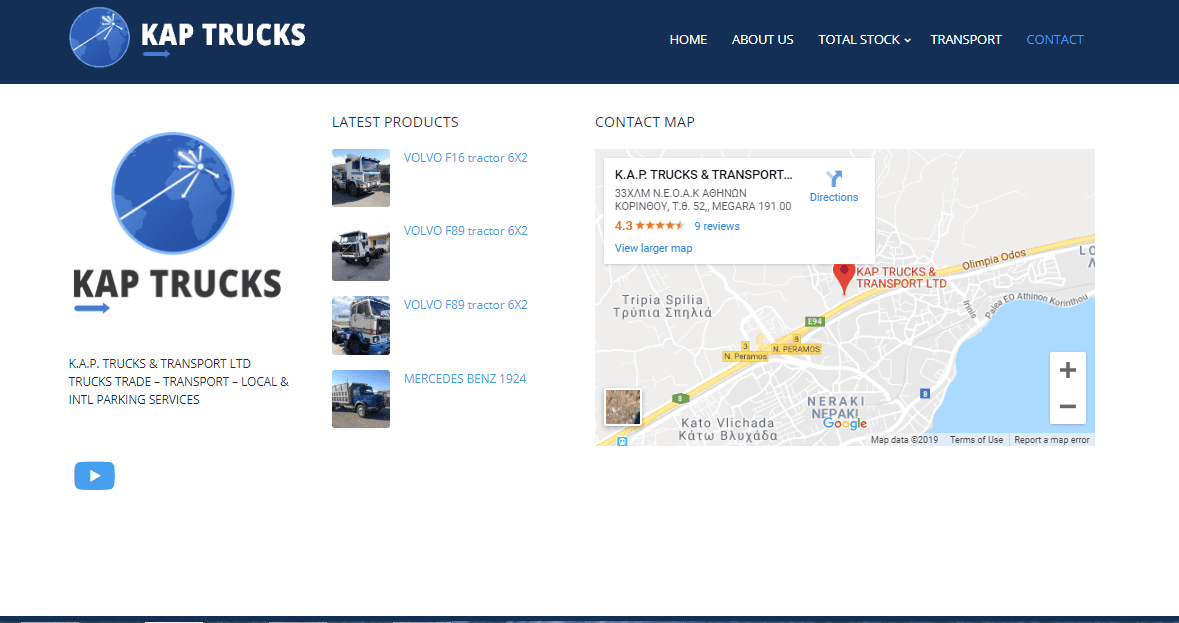Open the YouTube play icon link

[95, 476]
